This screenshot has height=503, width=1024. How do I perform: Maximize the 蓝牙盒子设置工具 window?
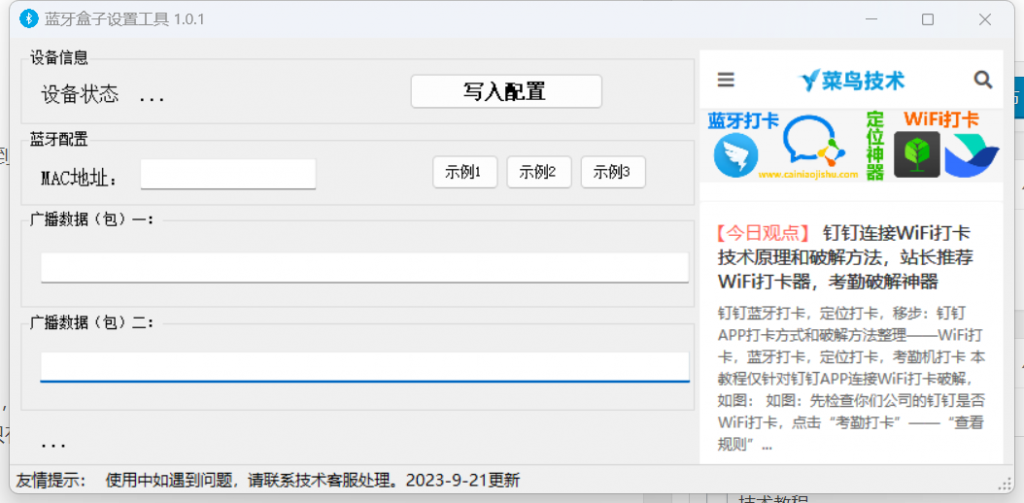point(927,19)
